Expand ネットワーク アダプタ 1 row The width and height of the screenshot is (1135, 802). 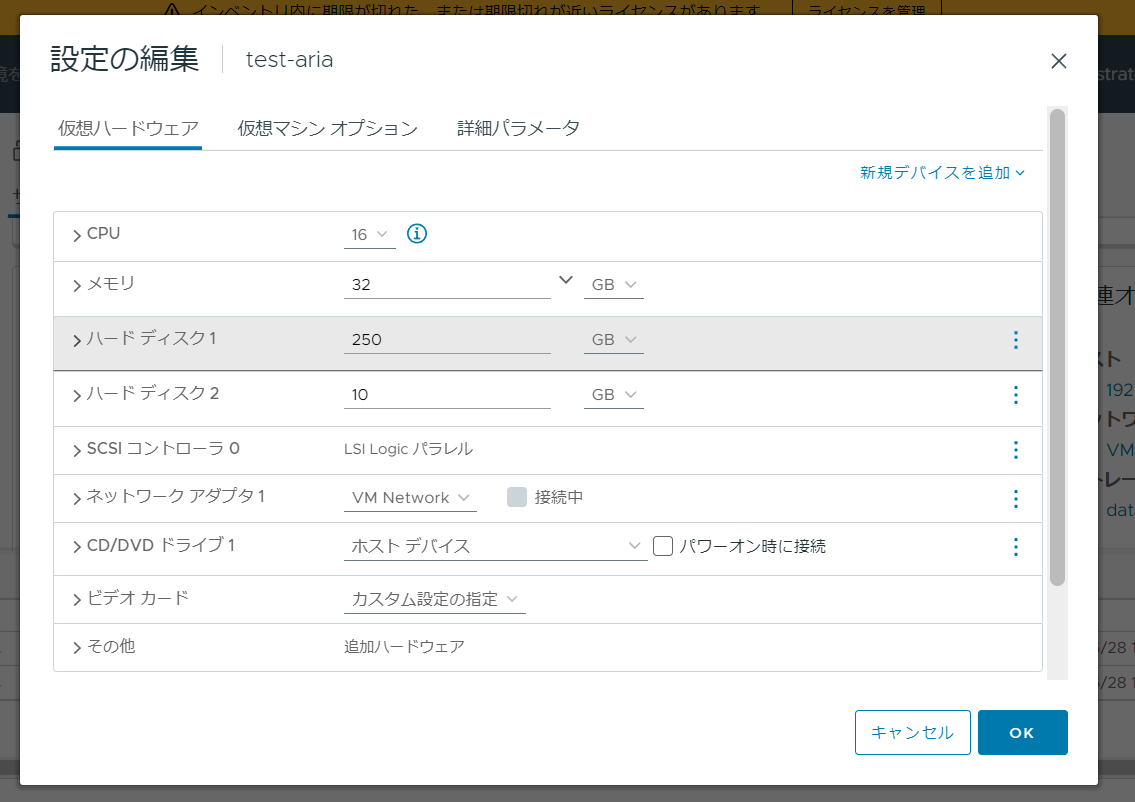coord(77,498)
